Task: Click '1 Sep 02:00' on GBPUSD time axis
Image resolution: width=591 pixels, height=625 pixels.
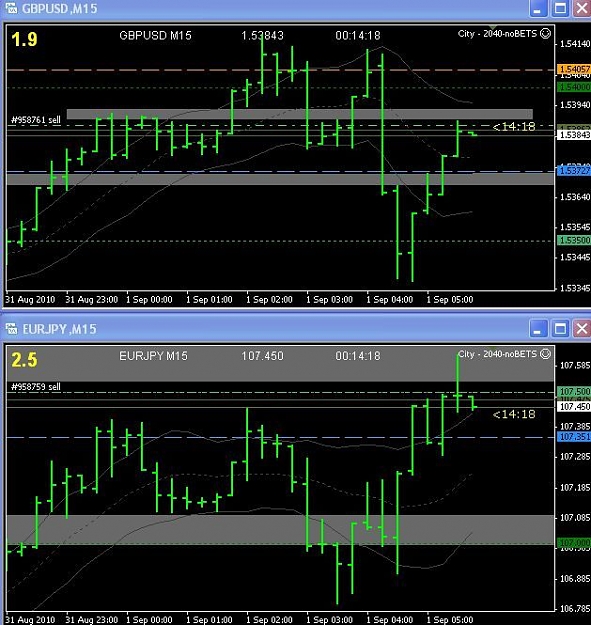Action: pos(269,299)
